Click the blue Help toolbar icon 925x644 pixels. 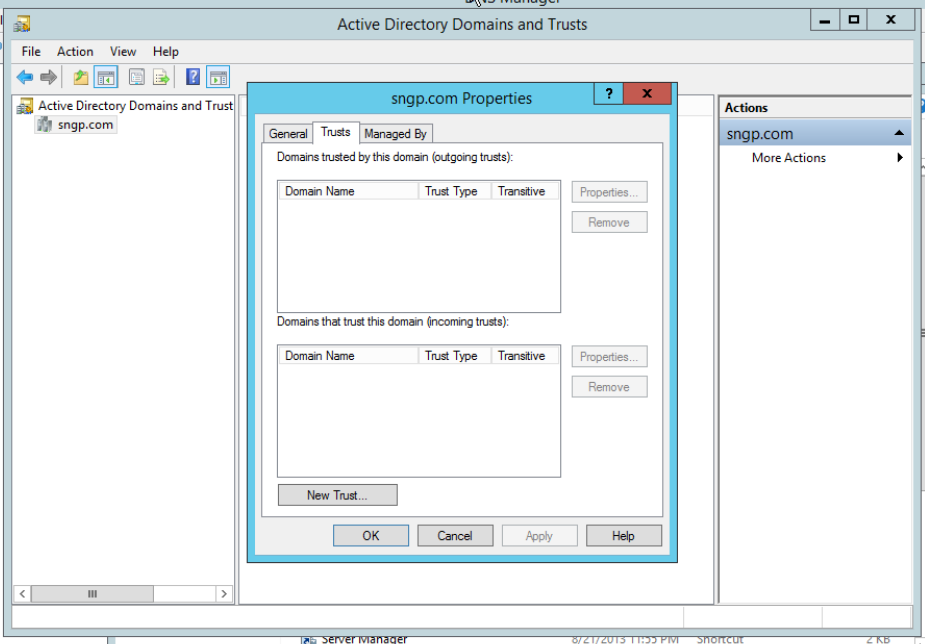[x=193, y=77]
